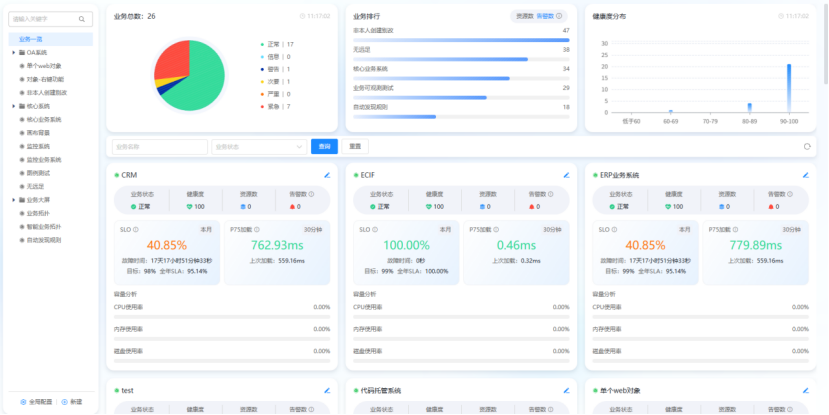Screen dimensions: 829x415
Task: Toggle the 信息 legend item of the pie chart
Action: (275, 57)
